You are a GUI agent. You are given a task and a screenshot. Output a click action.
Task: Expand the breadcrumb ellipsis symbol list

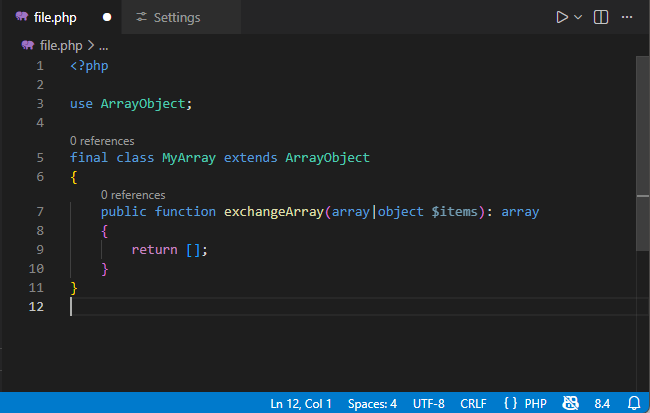(x=103, y=45)
